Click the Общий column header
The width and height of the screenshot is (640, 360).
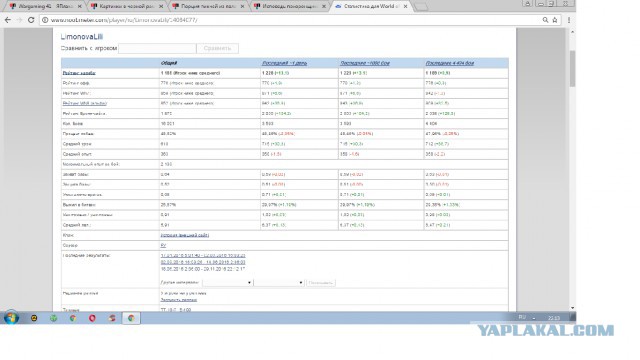click(169, 63)
